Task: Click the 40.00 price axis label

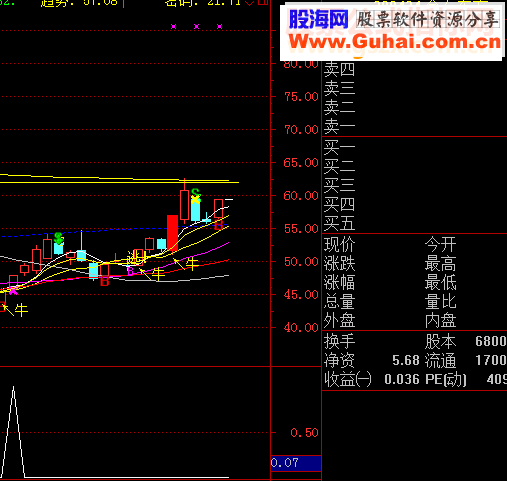Action: (301, 328)
